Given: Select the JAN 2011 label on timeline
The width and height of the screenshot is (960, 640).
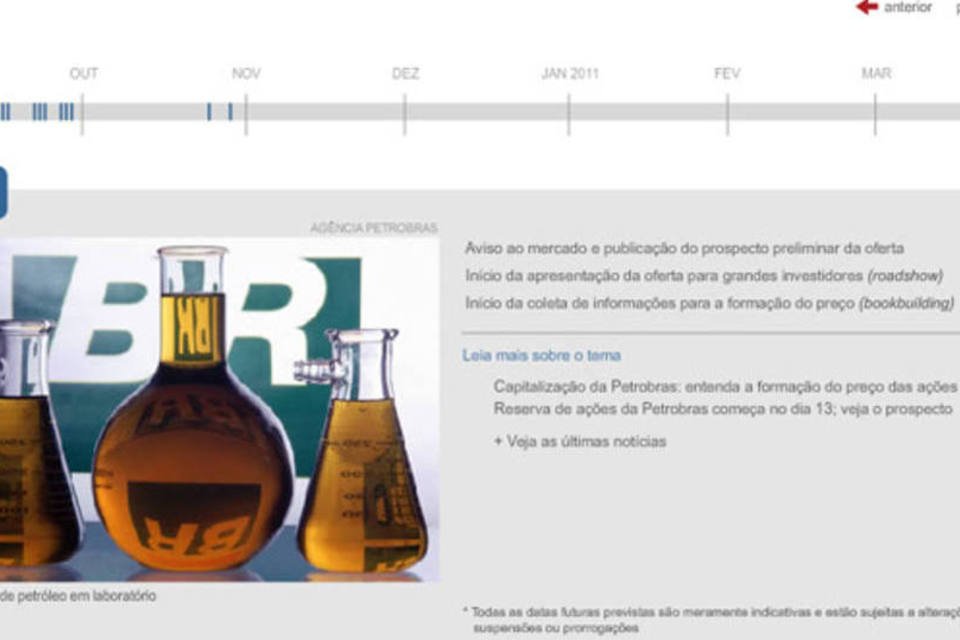Looking at the screenshot, I should click(570, 73).
